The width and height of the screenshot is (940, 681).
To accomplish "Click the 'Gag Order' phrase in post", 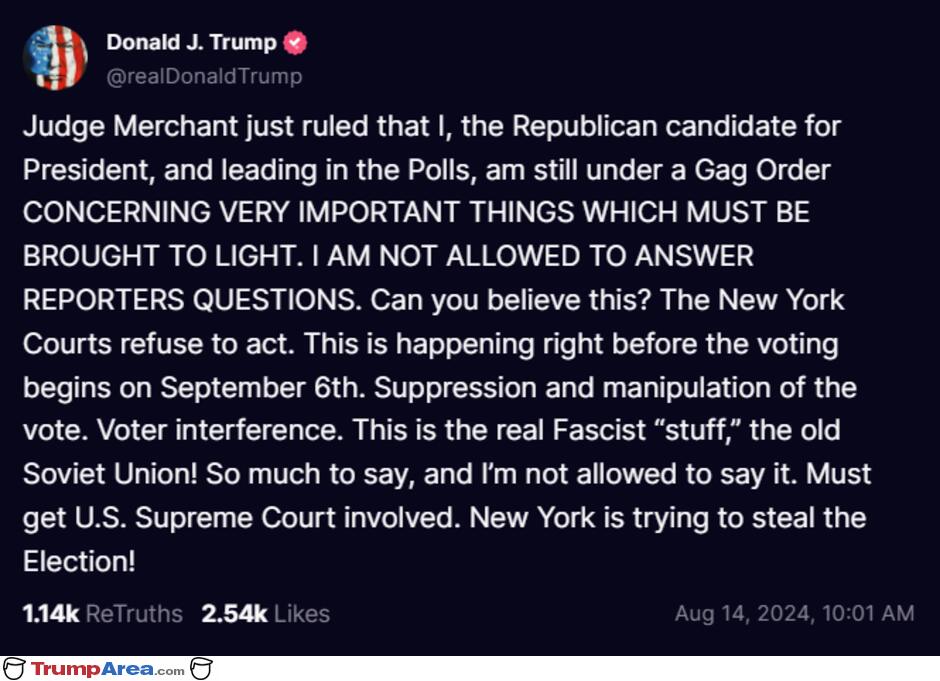I will [x=763, y=170].
